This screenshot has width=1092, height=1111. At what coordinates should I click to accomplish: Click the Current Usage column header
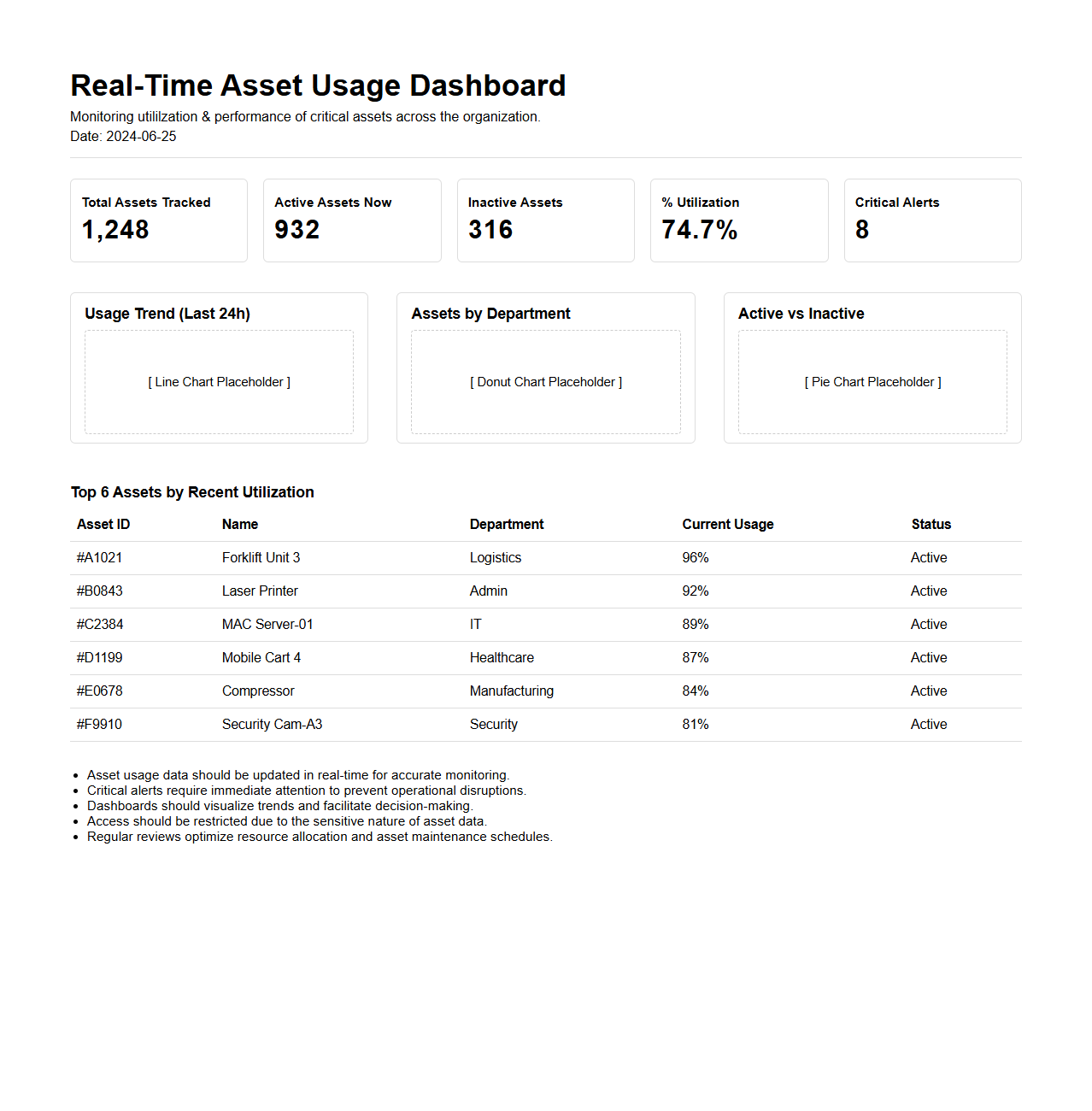click(728, 525)
